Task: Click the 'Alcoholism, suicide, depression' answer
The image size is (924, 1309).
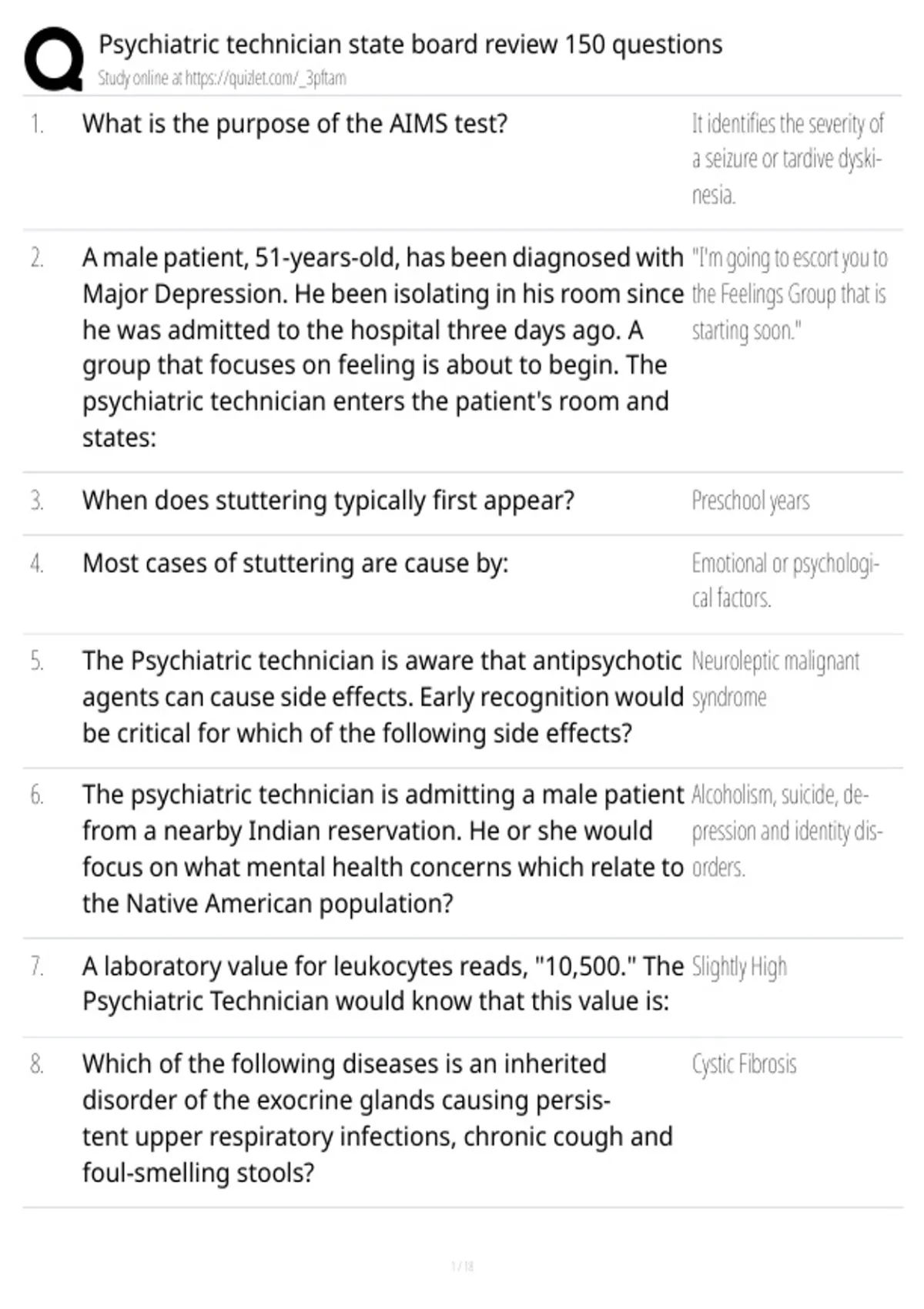Action: click(x=787, y=832)
